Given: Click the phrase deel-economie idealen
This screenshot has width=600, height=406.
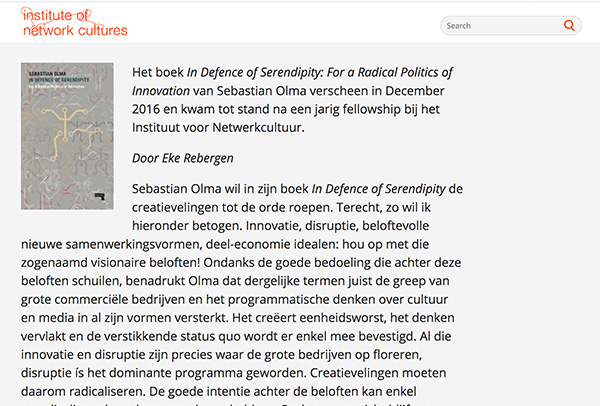Looking at the screenshot, I should [x=271, y=245].
